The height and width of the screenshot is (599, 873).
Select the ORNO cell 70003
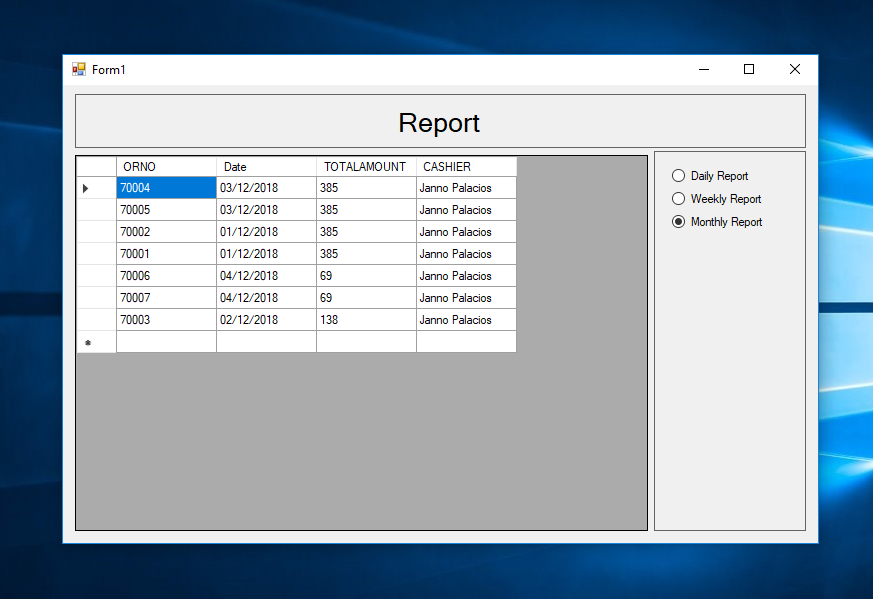(166, 320)
